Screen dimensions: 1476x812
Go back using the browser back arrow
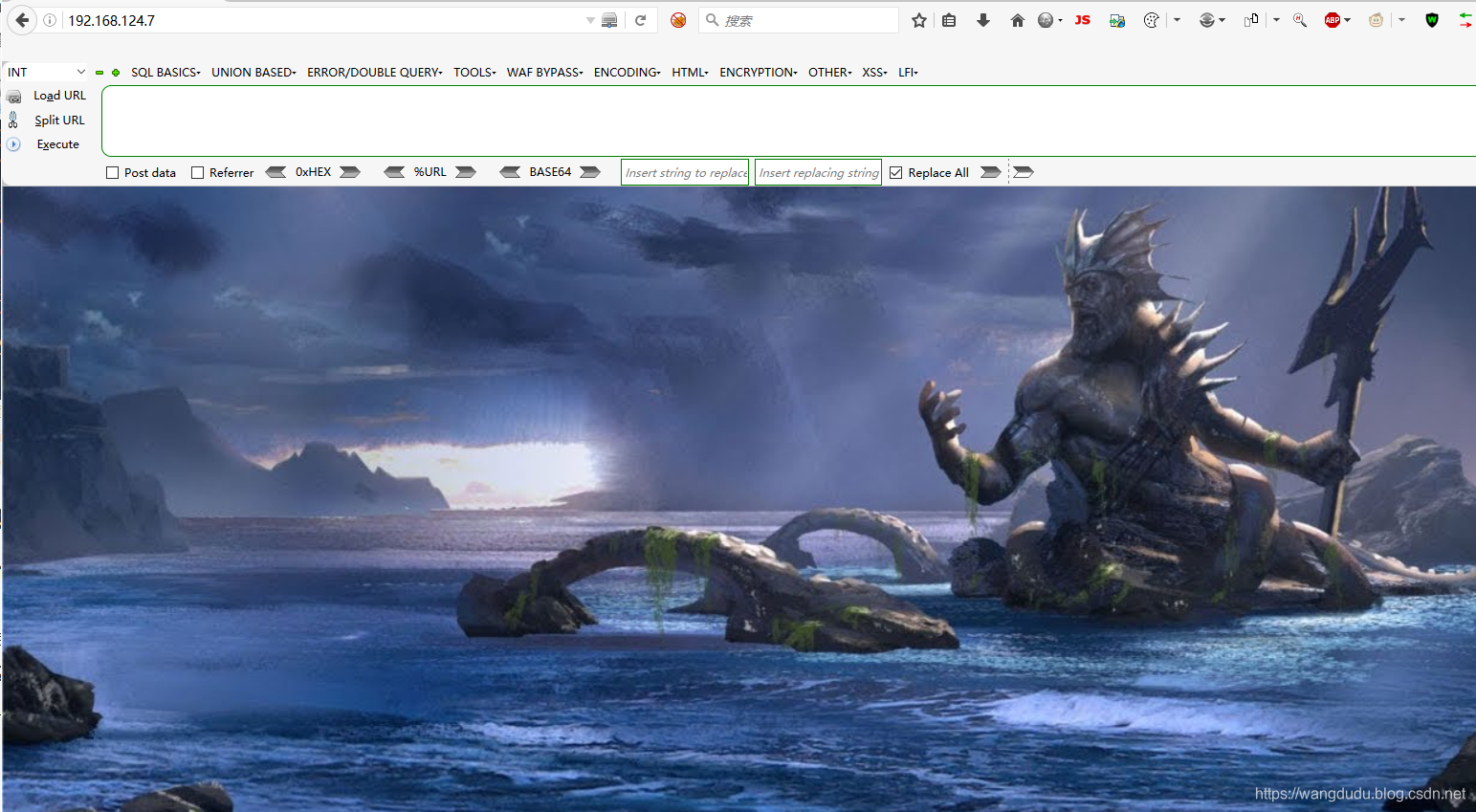(21, 20)
